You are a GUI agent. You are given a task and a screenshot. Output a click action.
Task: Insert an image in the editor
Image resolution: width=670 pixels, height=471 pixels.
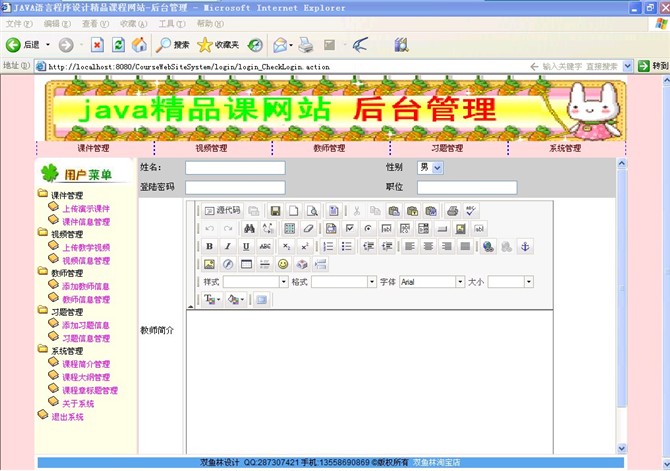(209, 265)
